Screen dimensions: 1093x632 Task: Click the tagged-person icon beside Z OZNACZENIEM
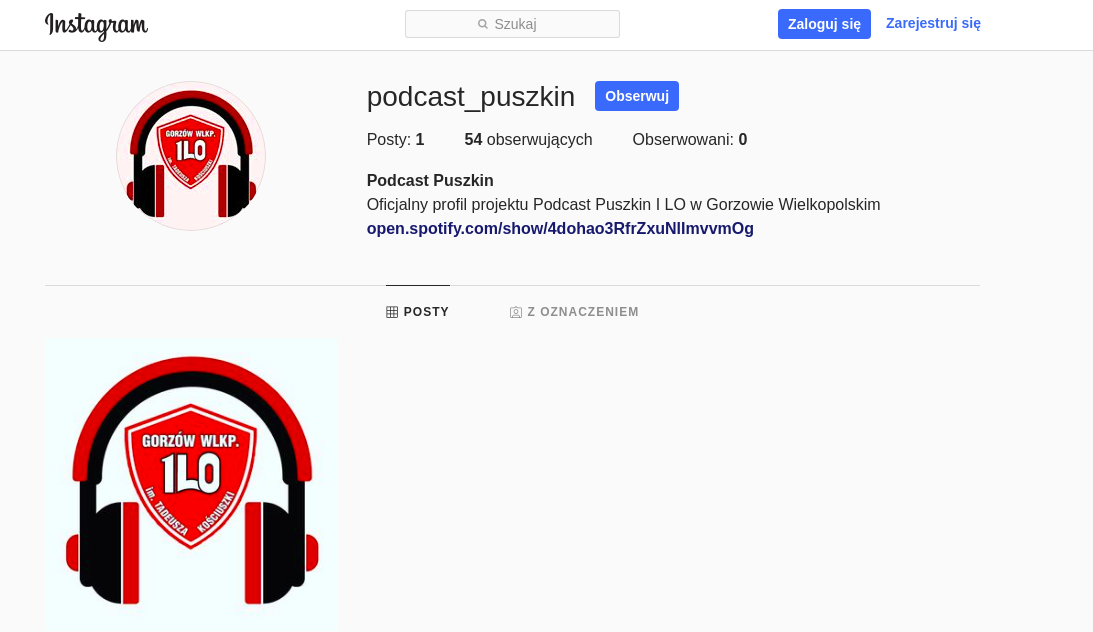coord(516,312)
